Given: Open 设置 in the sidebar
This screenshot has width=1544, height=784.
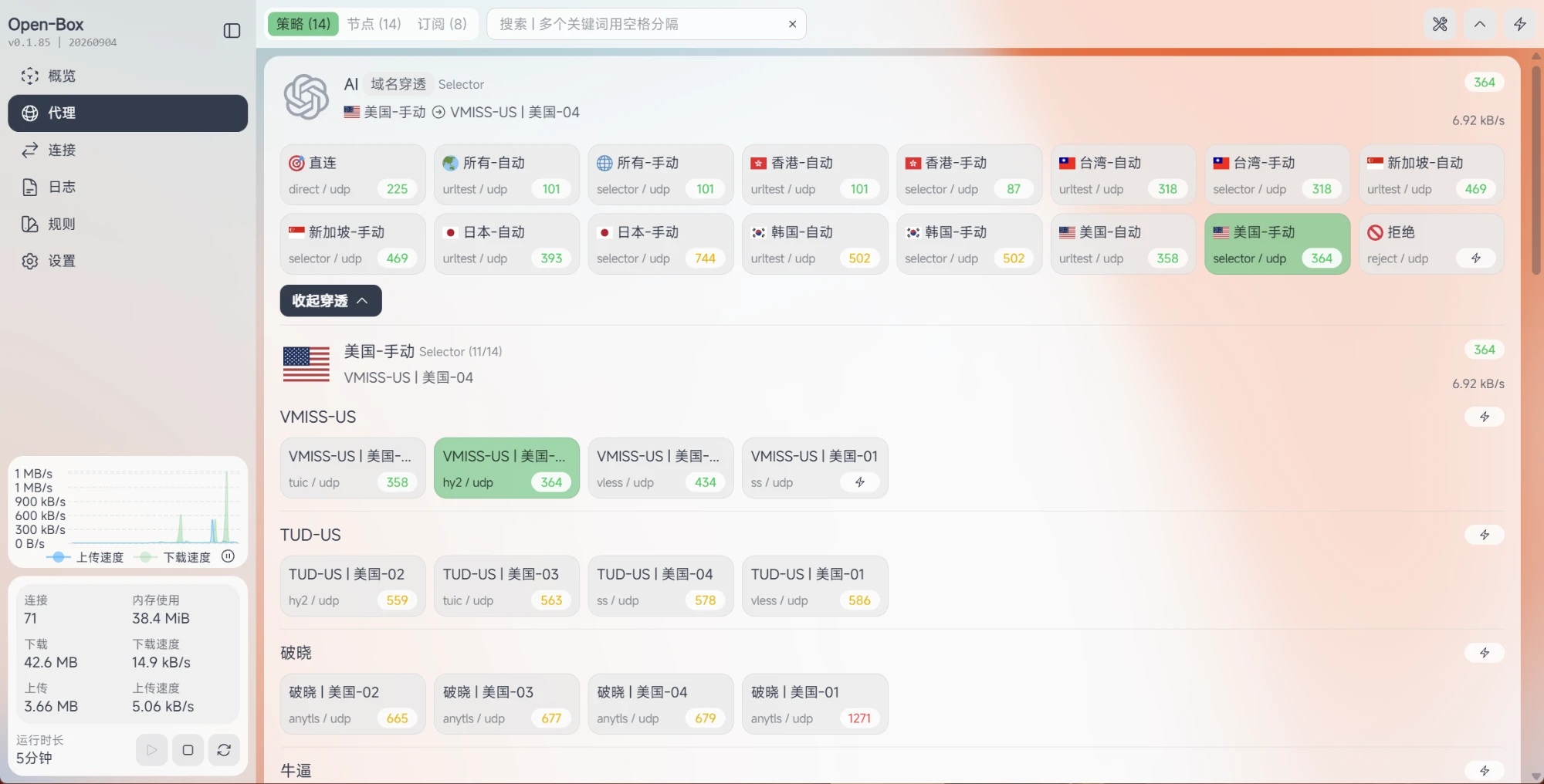Looking at the screenshot, I should pos(127,261).
